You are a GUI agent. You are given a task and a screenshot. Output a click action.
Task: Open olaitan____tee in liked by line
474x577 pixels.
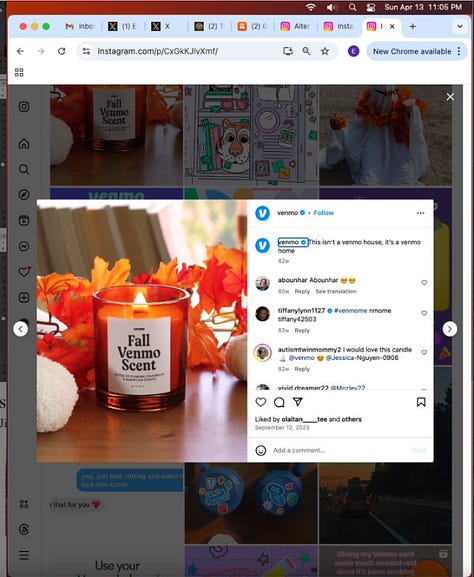[x=304, y=419]
